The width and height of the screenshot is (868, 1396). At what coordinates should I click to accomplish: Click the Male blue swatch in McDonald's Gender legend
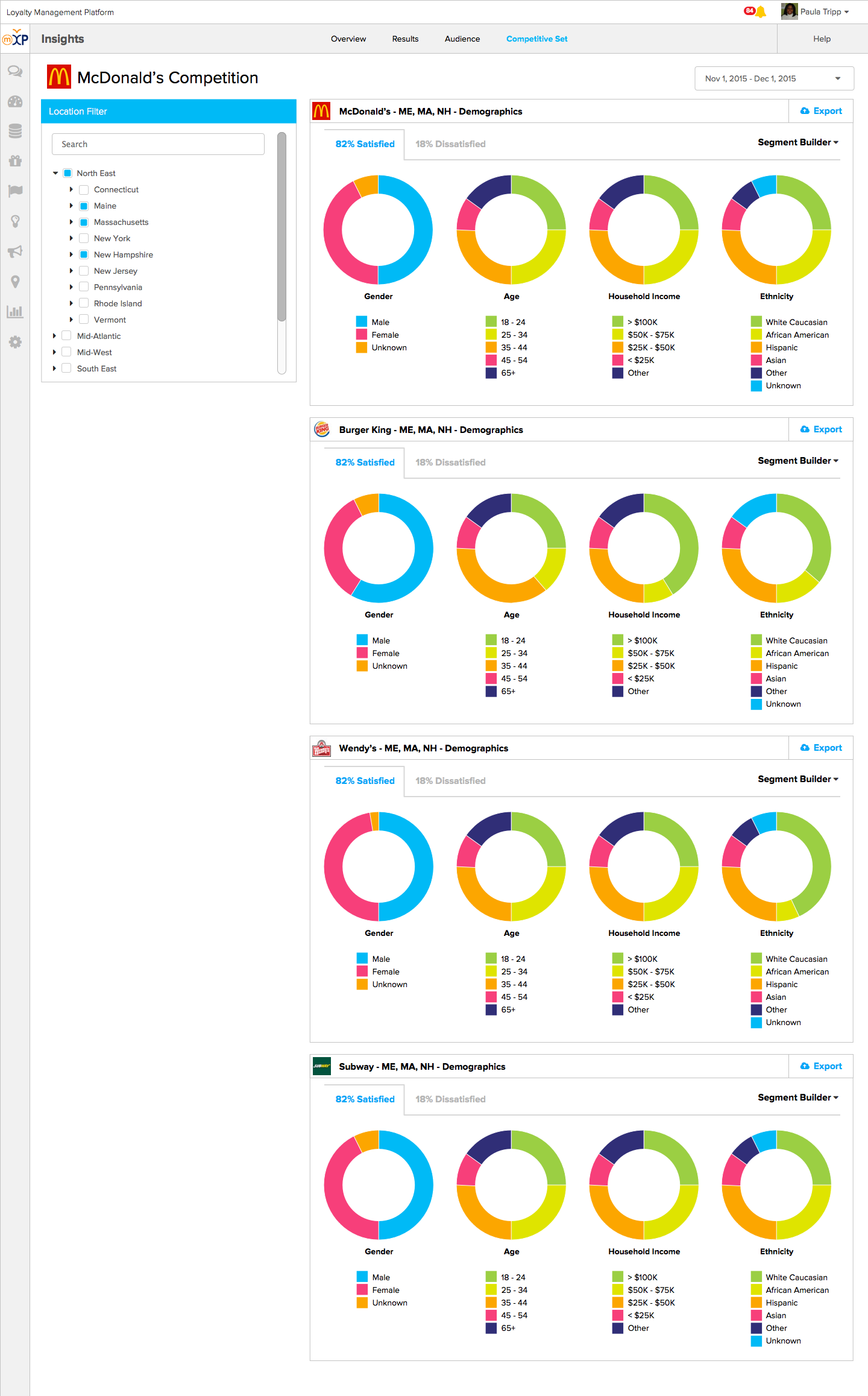362,322
